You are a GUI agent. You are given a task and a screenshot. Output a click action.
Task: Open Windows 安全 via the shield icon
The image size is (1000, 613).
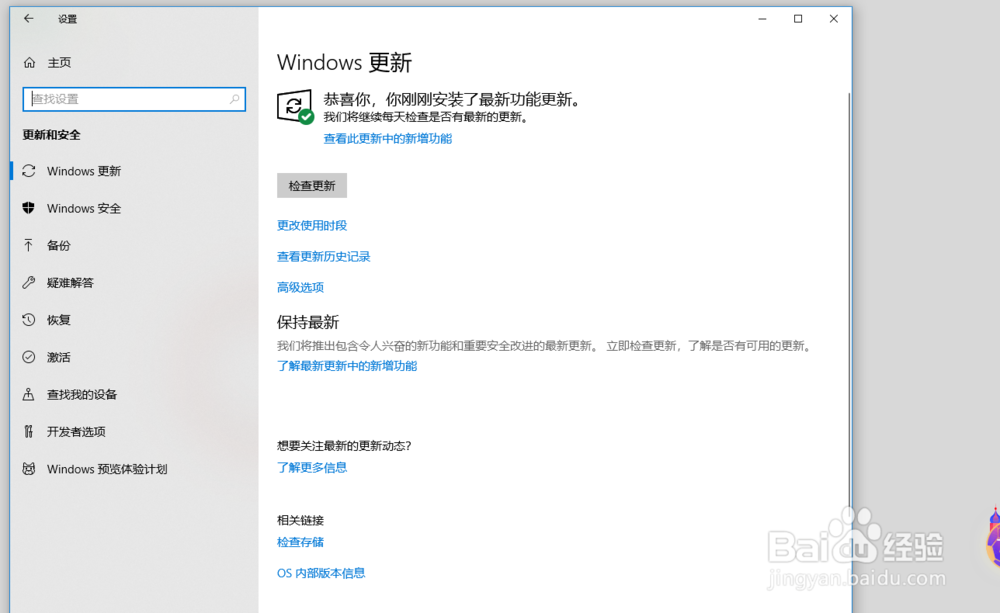[x=28, y=208]
